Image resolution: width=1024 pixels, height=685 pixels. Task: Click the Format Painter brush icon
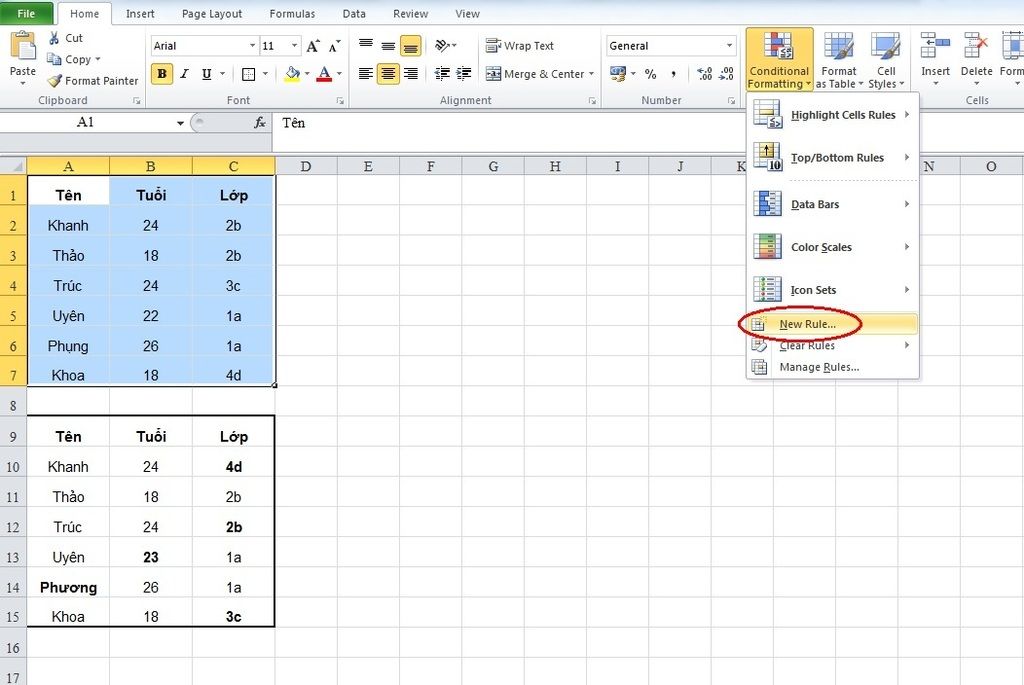tap(54, 81)
